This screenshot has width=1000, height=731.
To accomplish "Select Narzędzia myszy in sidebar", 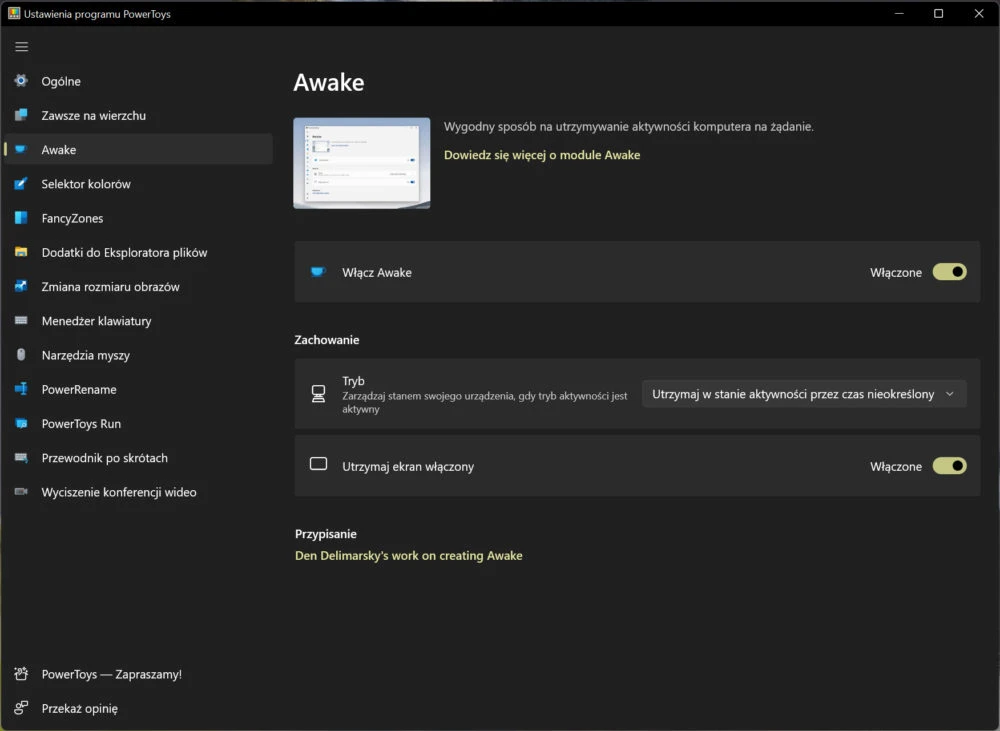I will (x=138, y=355).
